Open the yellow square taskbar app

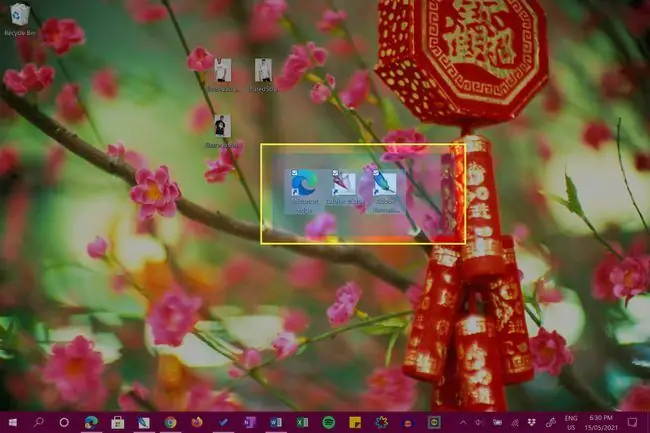(434, 422)
